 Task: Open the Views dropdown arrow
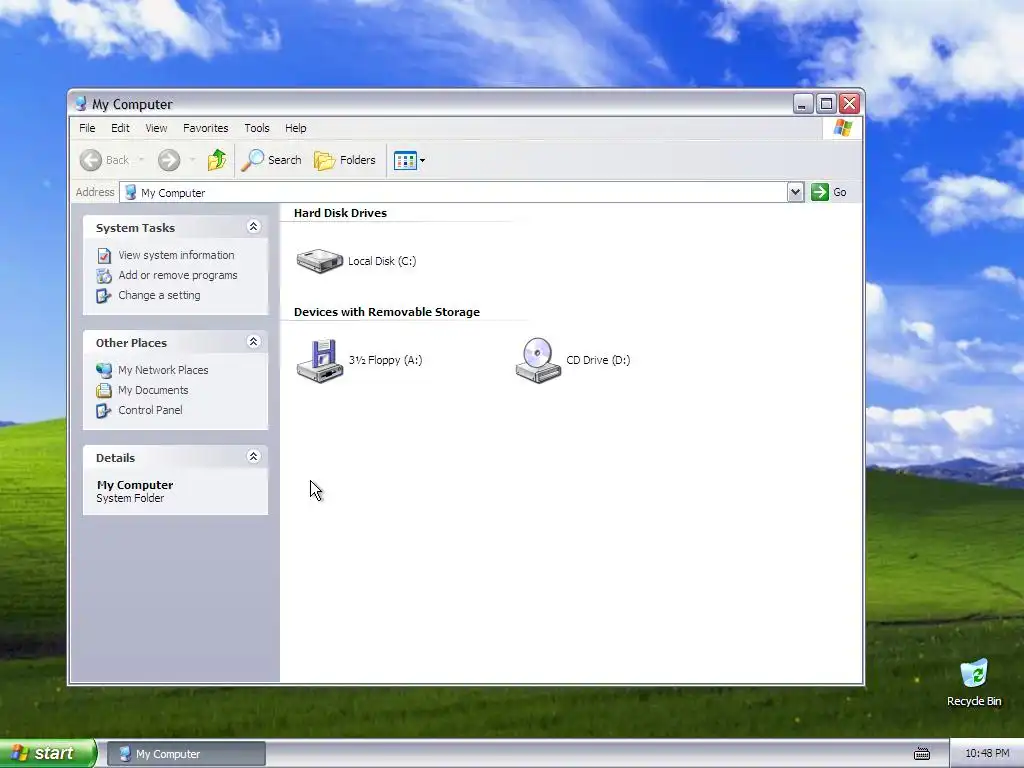[x=423, y=160]
